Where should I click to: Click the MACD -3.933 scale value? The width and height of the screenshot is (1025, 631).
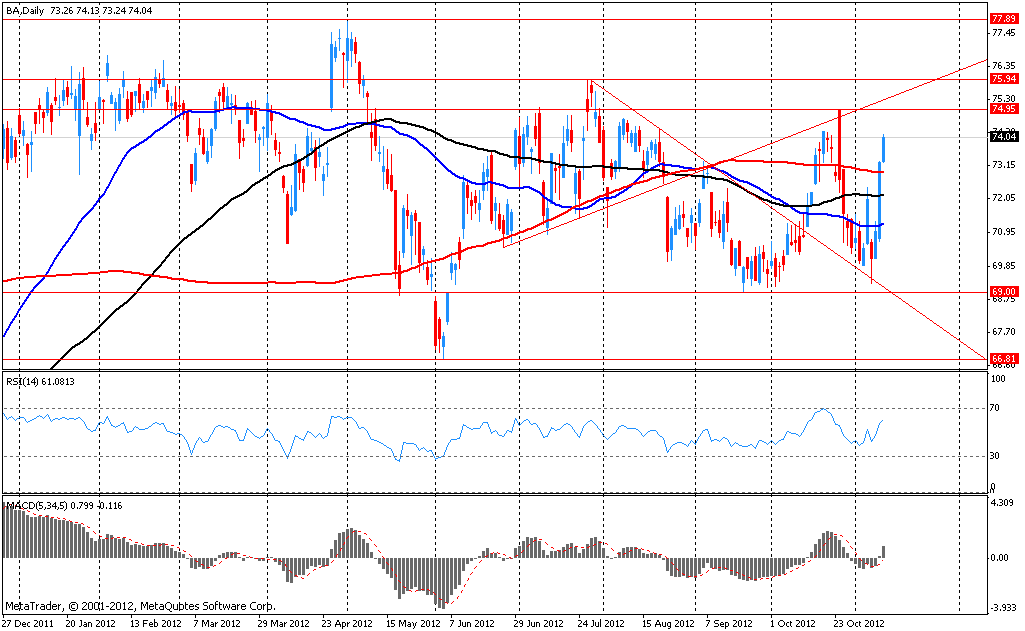click(1003, 607)
